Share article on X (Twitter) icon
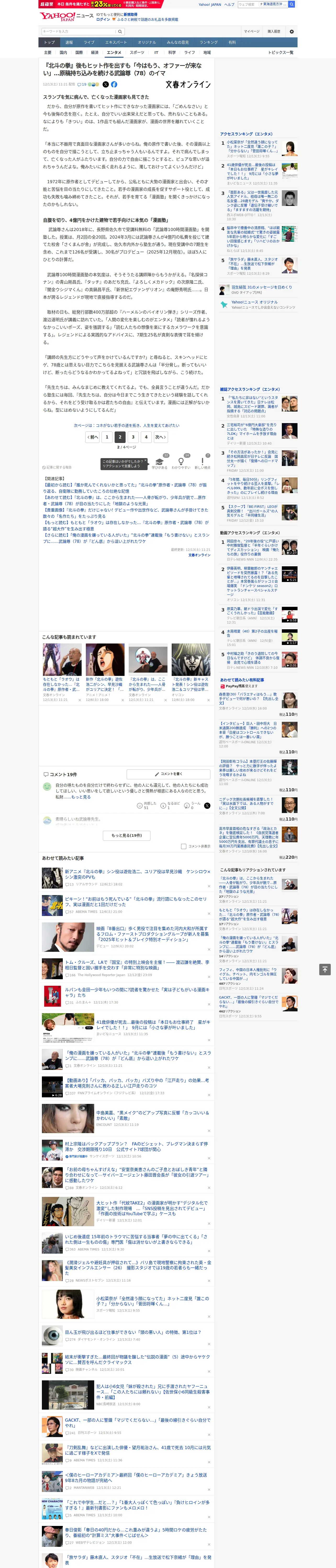Screen dimensions: 336x1568 [x=105, y=85]
